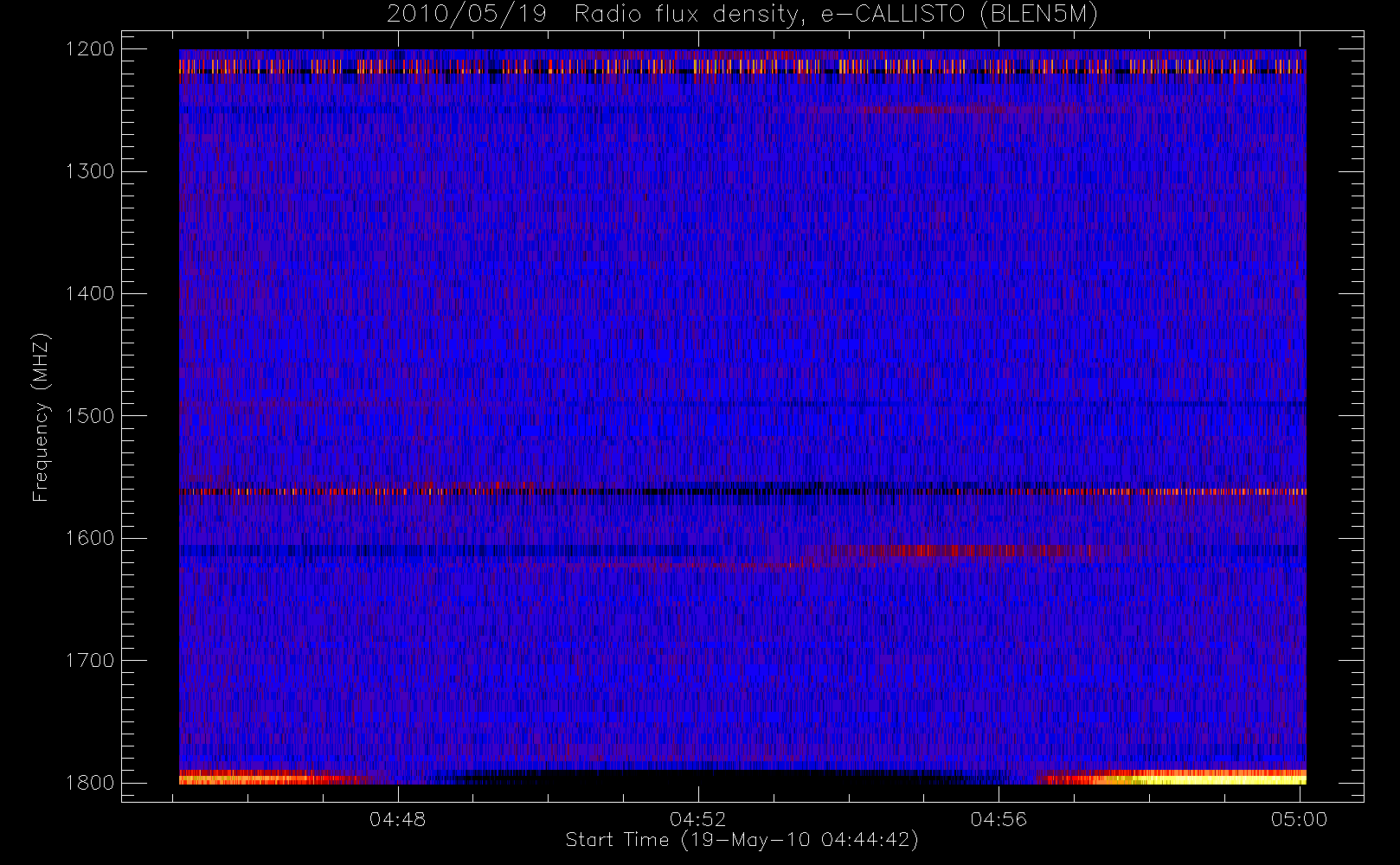Click the 04:48 time tick label
1400x865 pixels.
(x=397, y=819)
